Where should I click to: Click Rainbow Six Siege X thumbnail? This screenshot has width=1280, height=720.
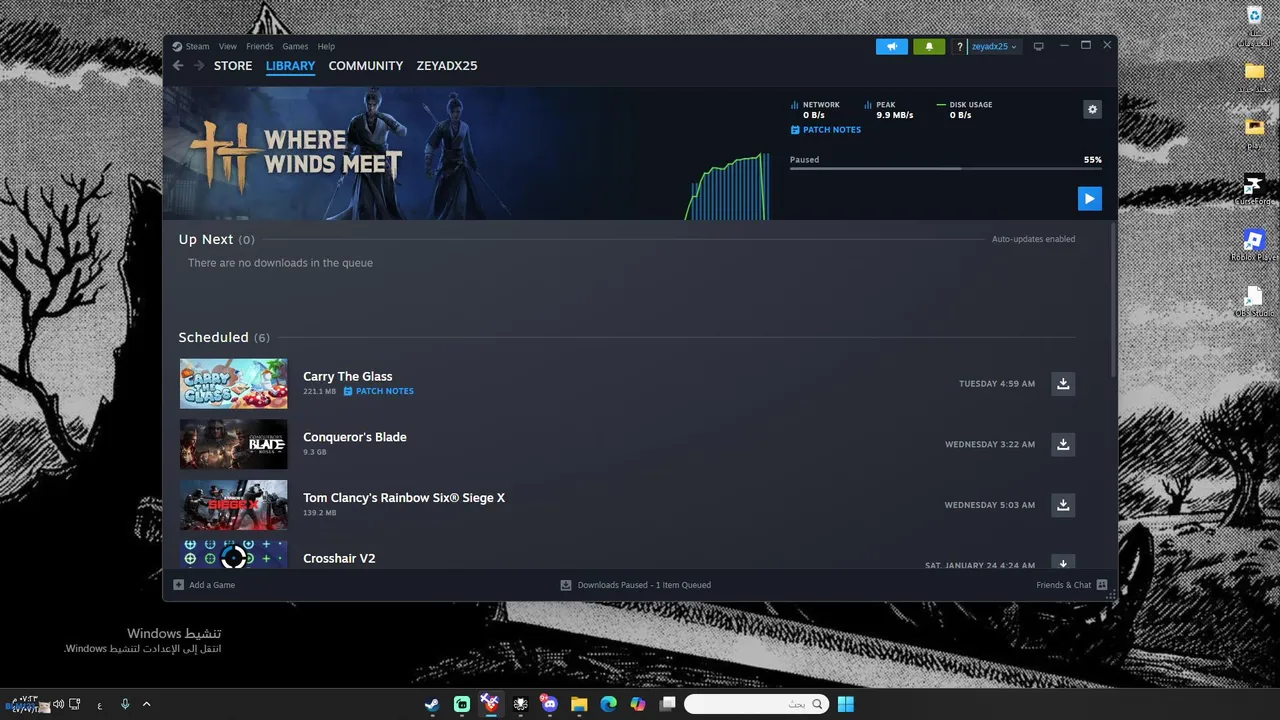[233, 505]
